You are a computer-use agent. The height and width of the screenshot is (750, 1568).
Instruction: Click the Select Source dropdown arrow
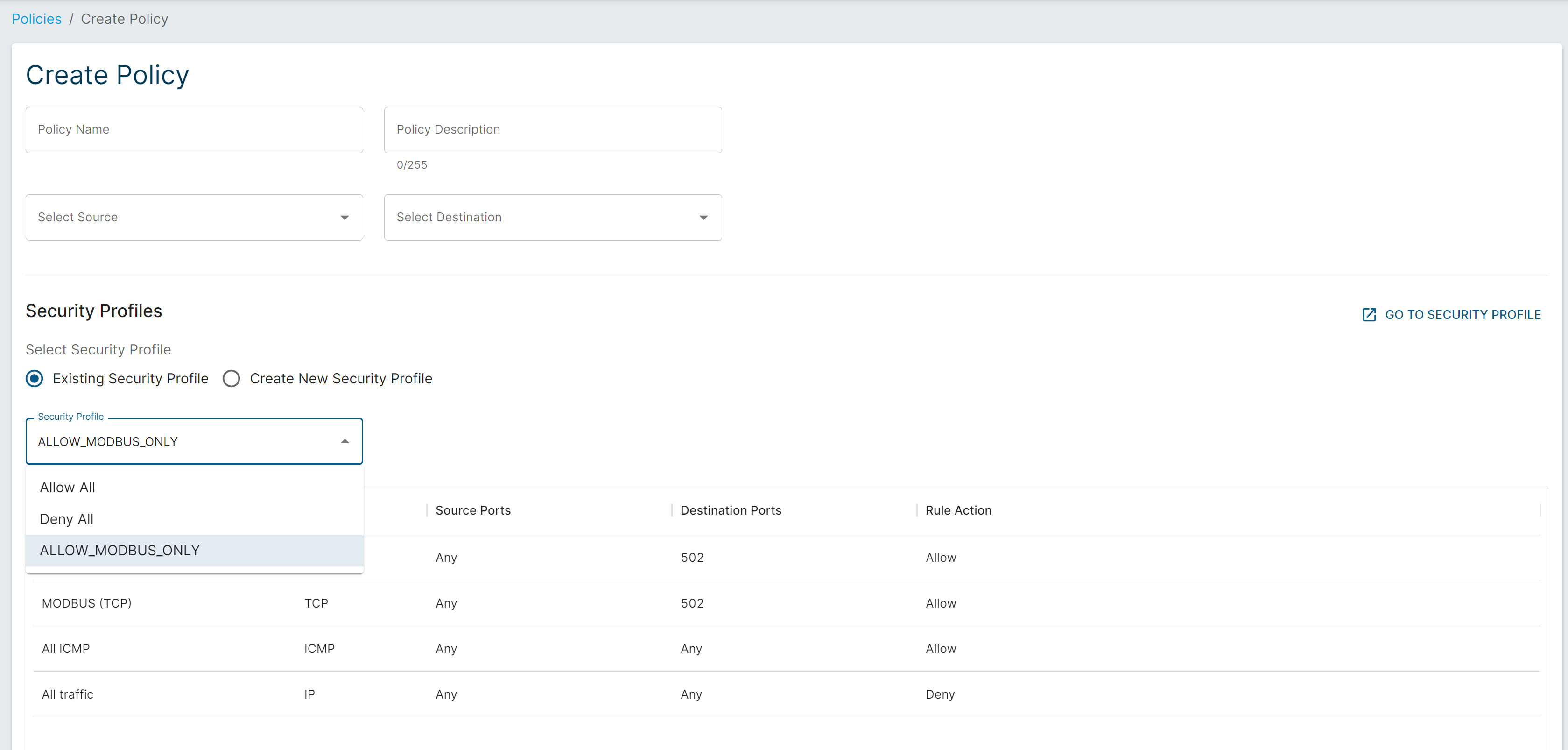[345, 217]
